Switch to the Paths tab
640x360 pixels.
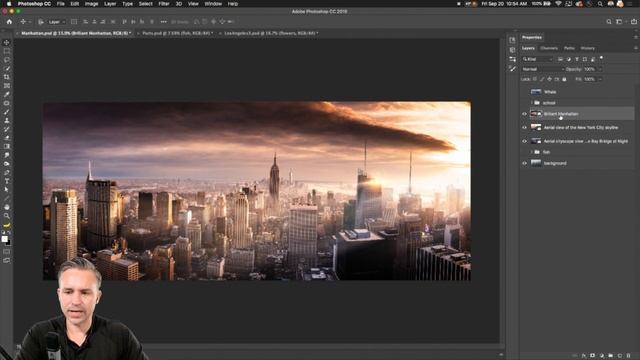pyautogui.click(x=569, y=48)
